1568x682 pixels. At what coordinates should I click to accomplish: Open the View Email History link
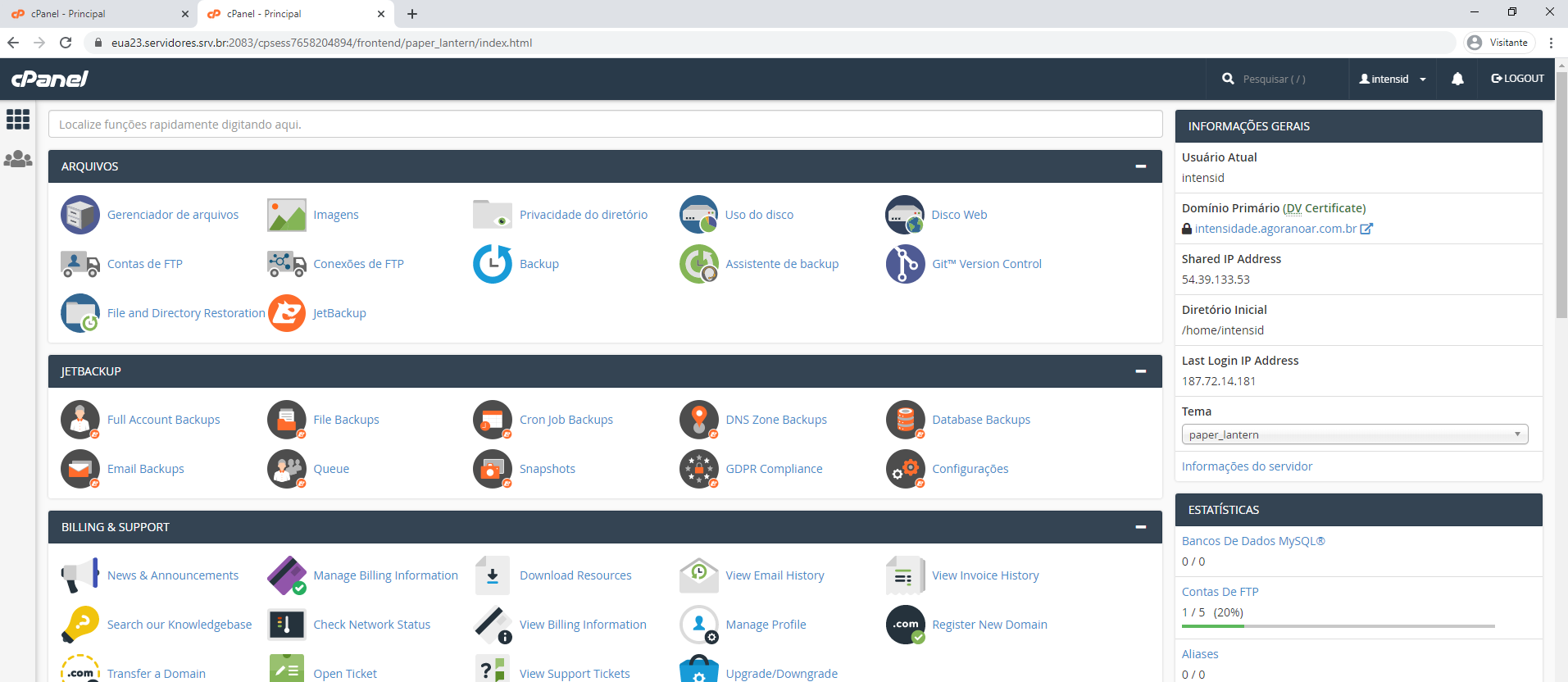tap(775, 575)
